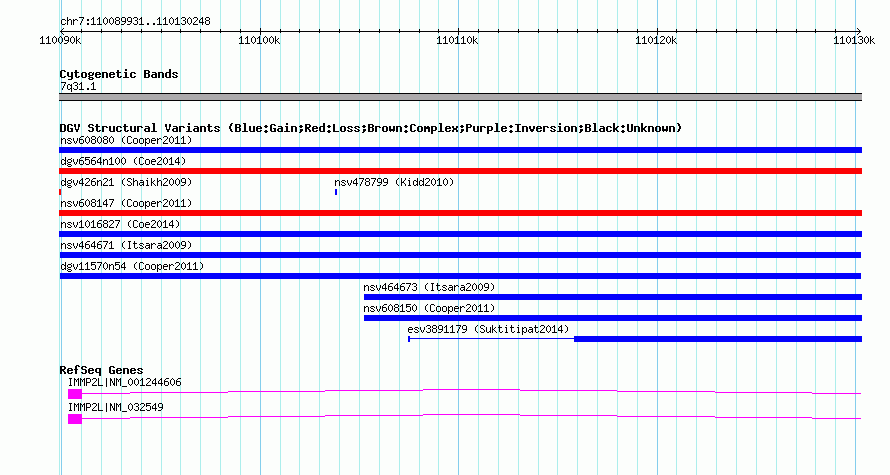Click the nsv1016827 (Coe2014) label

coord(120,224)
